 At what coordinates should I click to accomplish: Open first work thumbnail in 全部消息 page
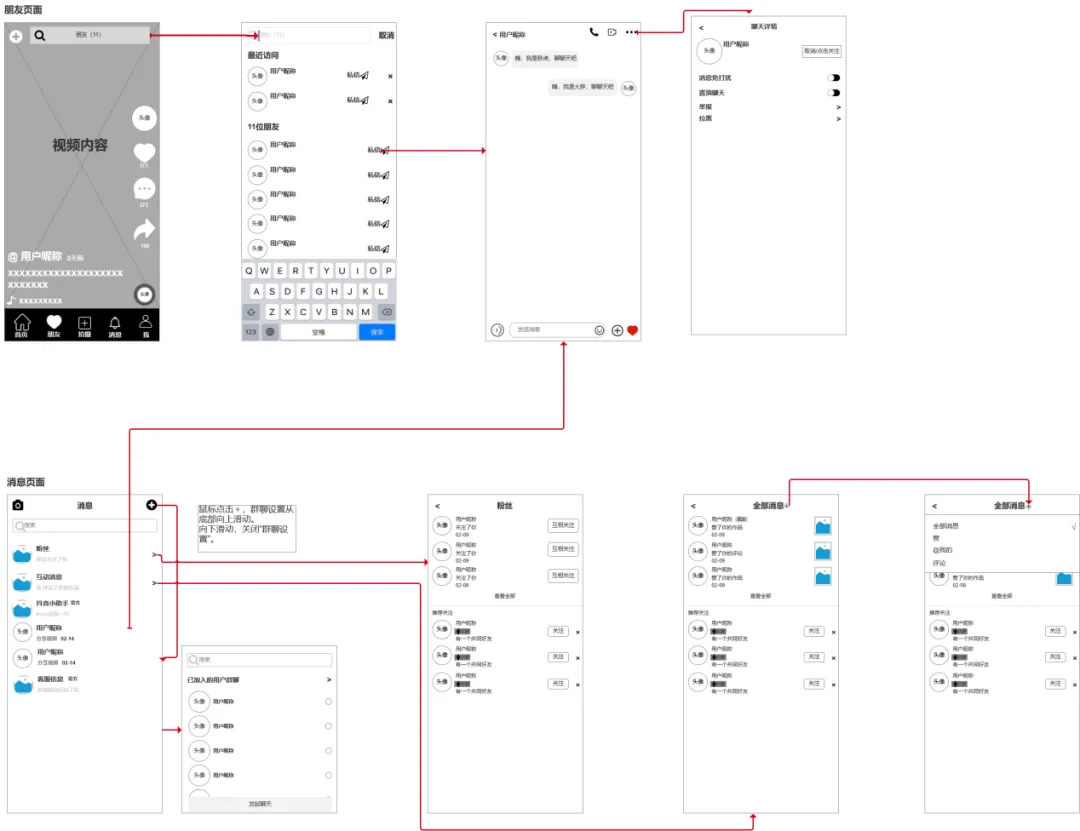pyautogui.click(x=822, y=527)
